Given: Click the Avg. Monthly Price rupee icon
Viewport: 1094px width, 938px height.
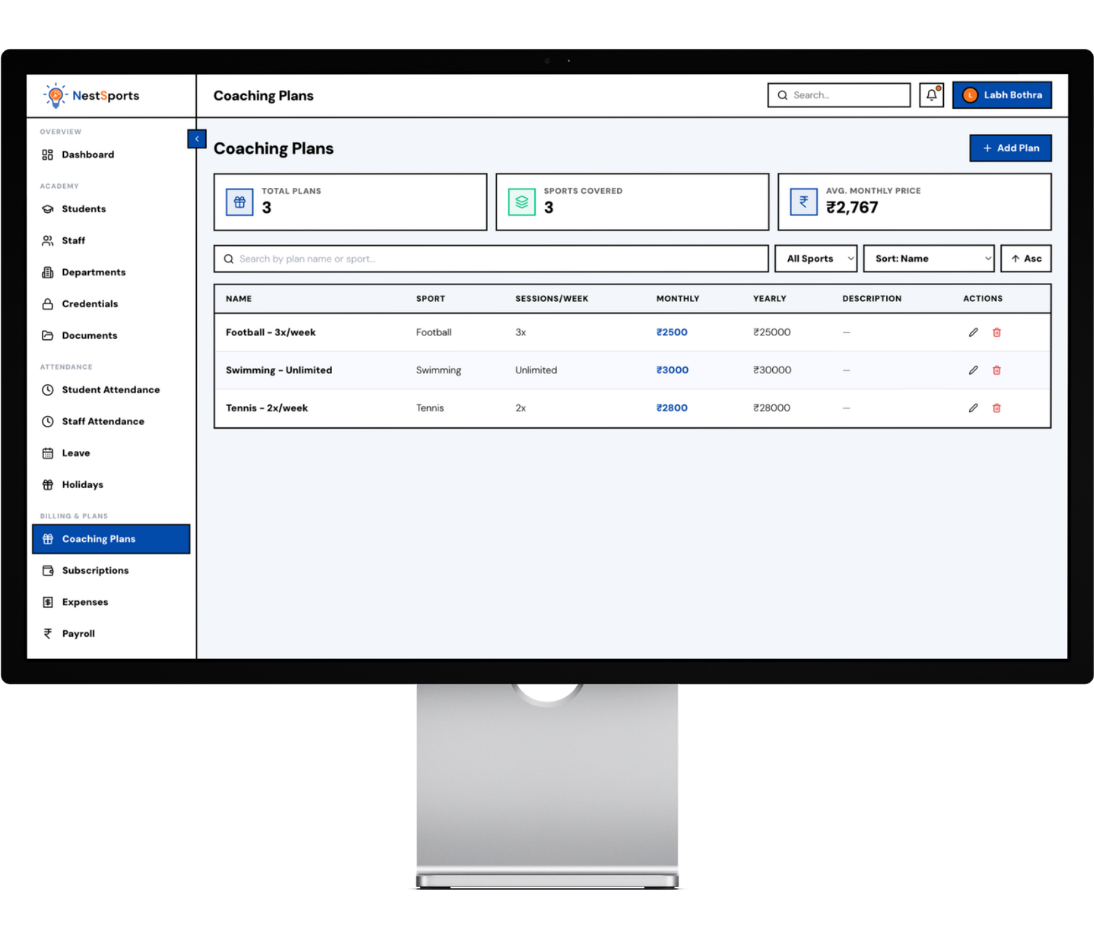Looking at the screenshot, I should (804, 202).
